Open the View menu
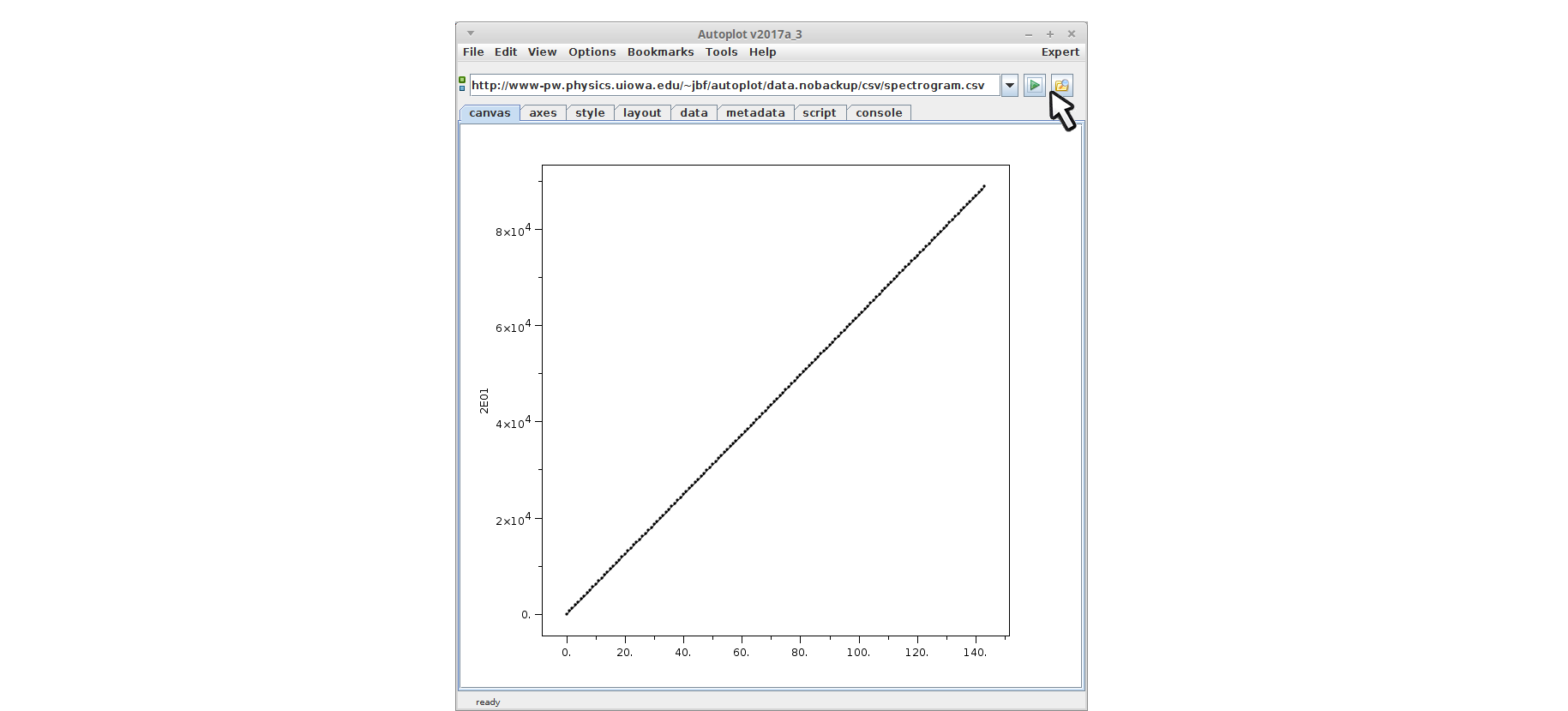The image size is (1568, 711). click(x=542, y=51)
